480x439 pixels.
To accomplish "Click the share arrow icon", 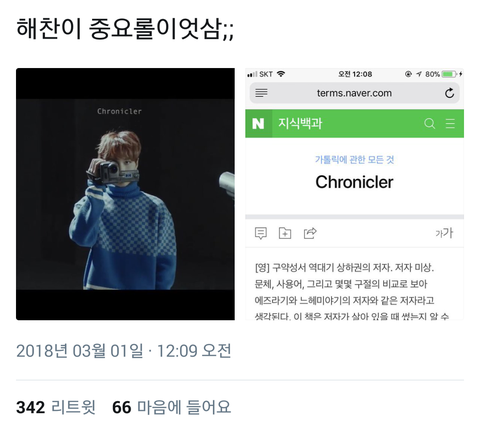I will (x=310, y=233).
